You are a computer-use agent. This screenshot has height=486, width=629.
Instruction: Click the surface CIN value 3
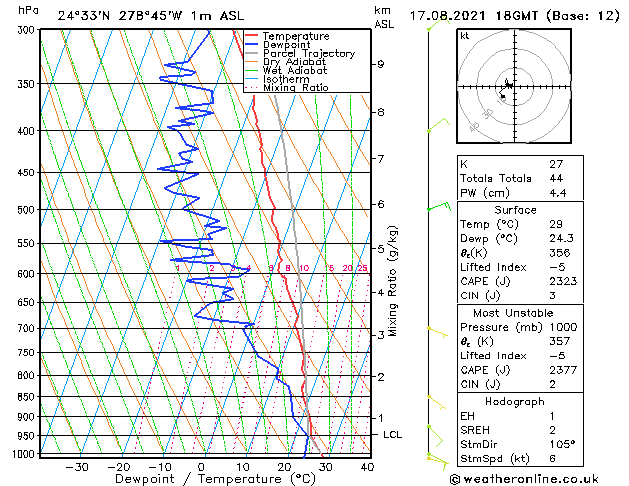(x=552, y=296)
